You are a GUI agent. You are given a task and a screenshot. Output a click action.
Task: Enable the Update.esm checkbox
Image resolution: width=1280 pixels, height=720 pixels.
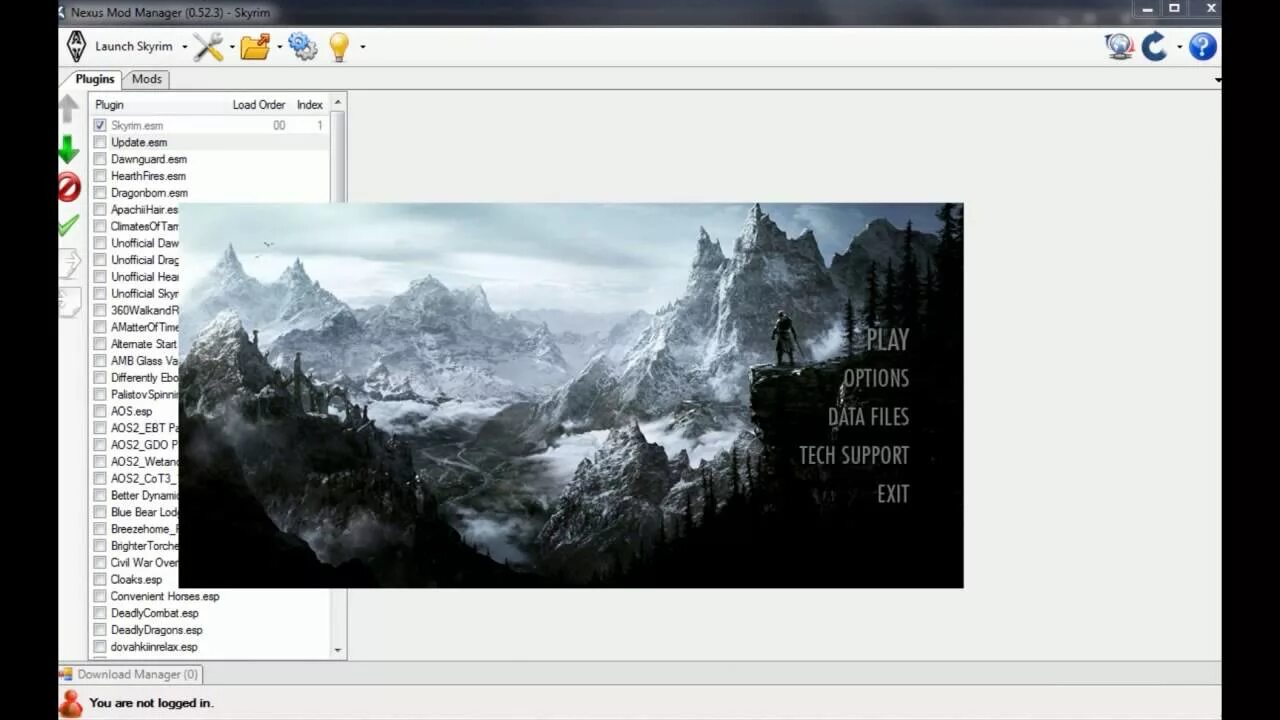coord(100,143)
